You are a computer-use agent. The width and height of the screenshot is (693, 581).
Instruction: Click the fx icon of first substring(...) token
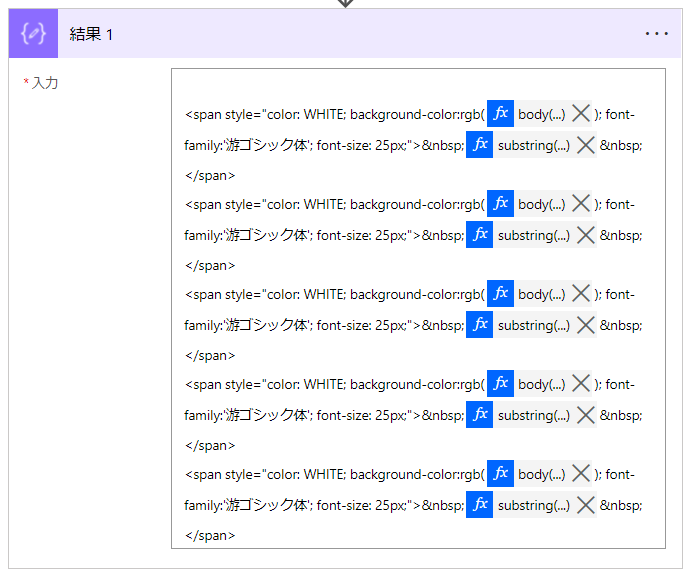pos(480,144)
